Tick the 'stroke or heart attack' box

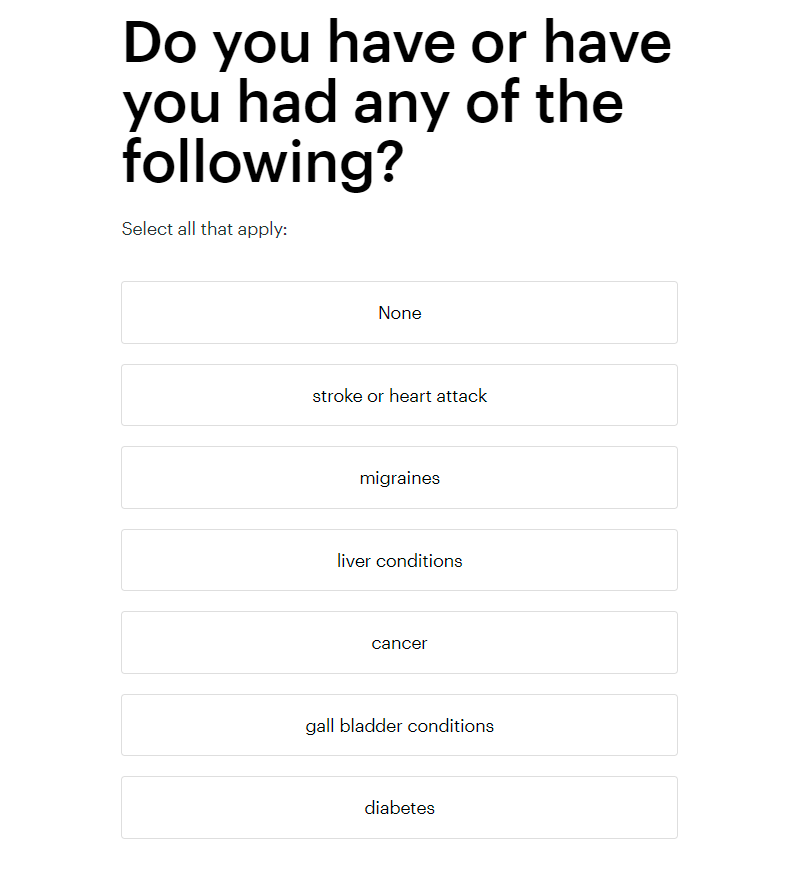(399, 395)
